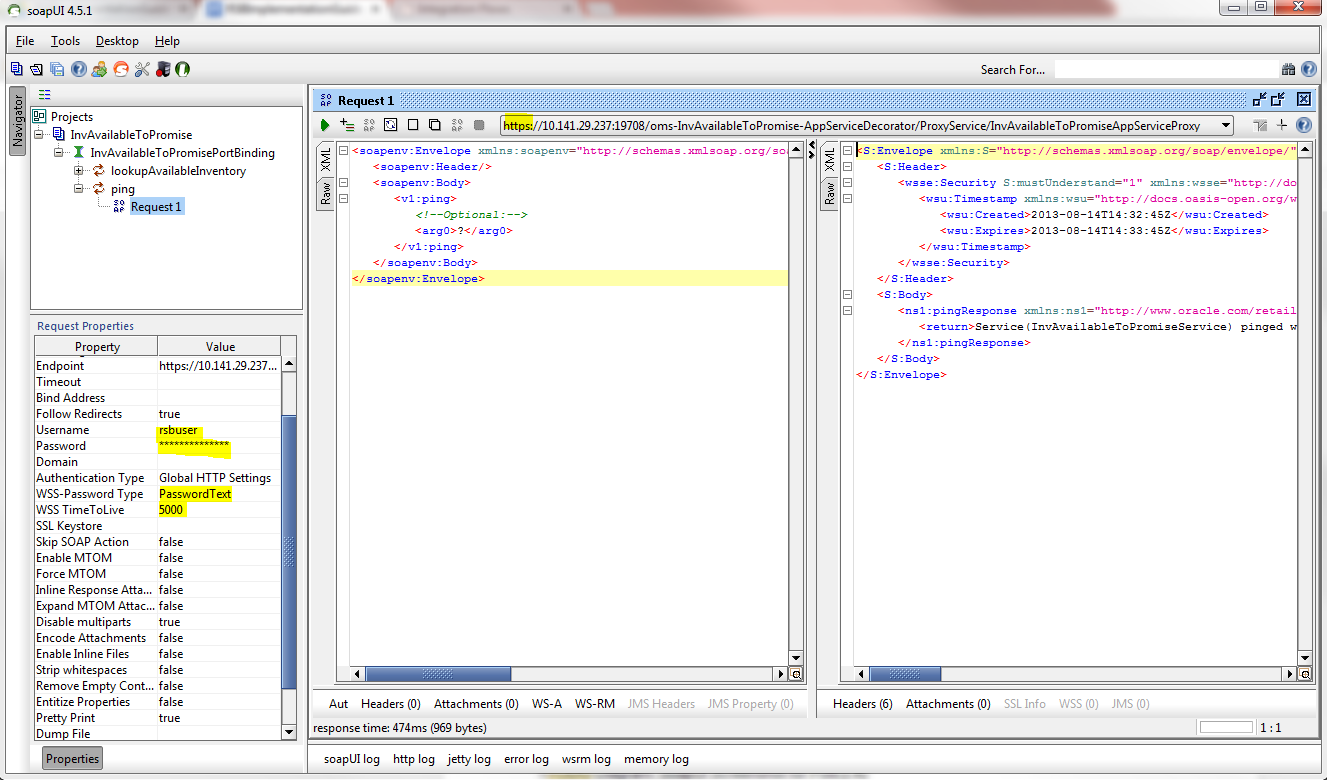Click the Save All Projects icon

57,69
